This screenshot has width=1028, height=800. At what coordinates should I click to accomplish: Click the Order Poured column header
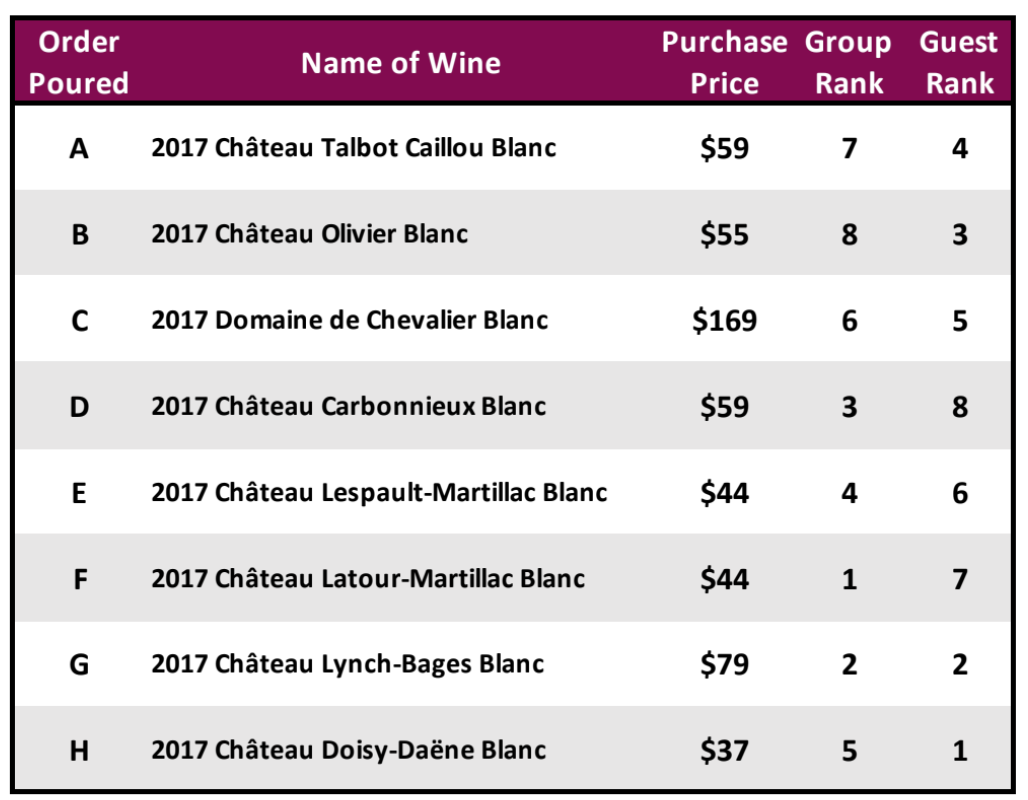pyautogui.click(x=79, y=62)
